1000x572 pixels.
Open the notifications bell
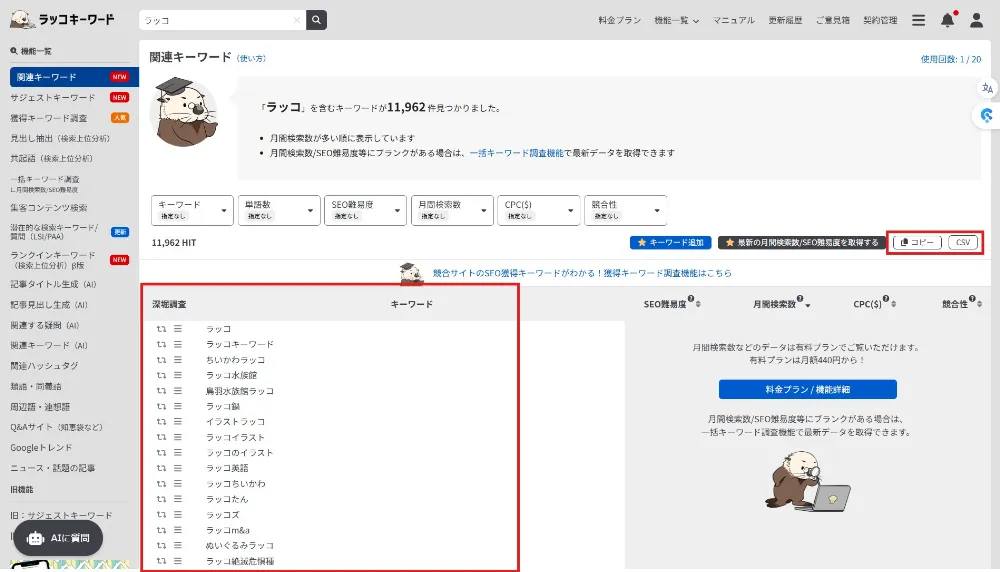click(948, 20)
